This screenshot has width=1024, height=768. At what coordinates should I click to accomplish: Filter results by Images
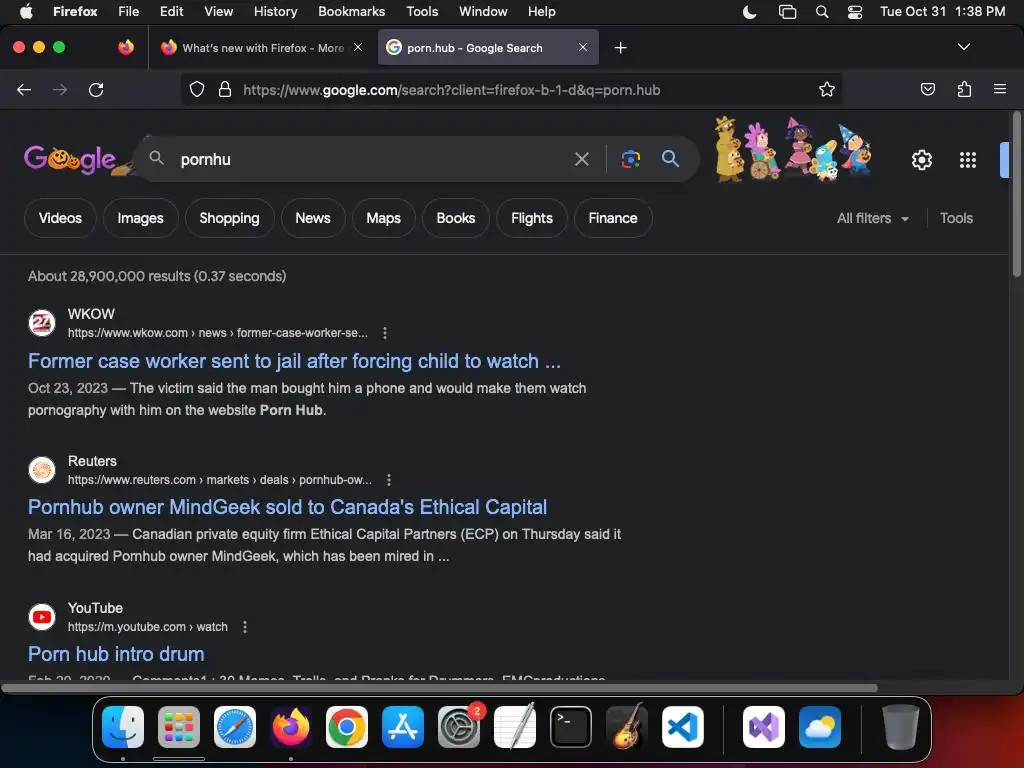140,218
